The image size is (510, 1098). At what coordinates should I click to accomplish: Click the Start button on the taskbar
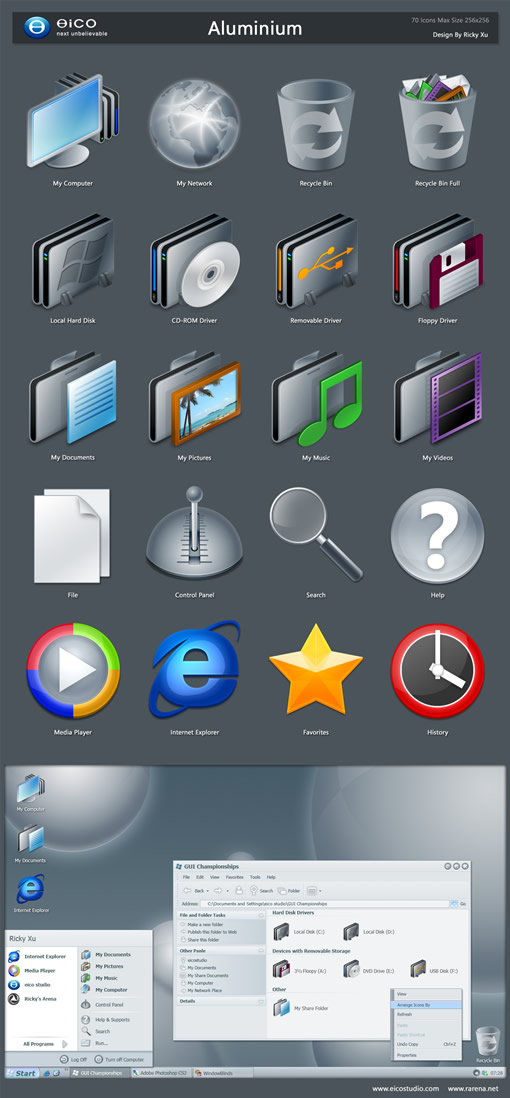tap(22, 1073)
